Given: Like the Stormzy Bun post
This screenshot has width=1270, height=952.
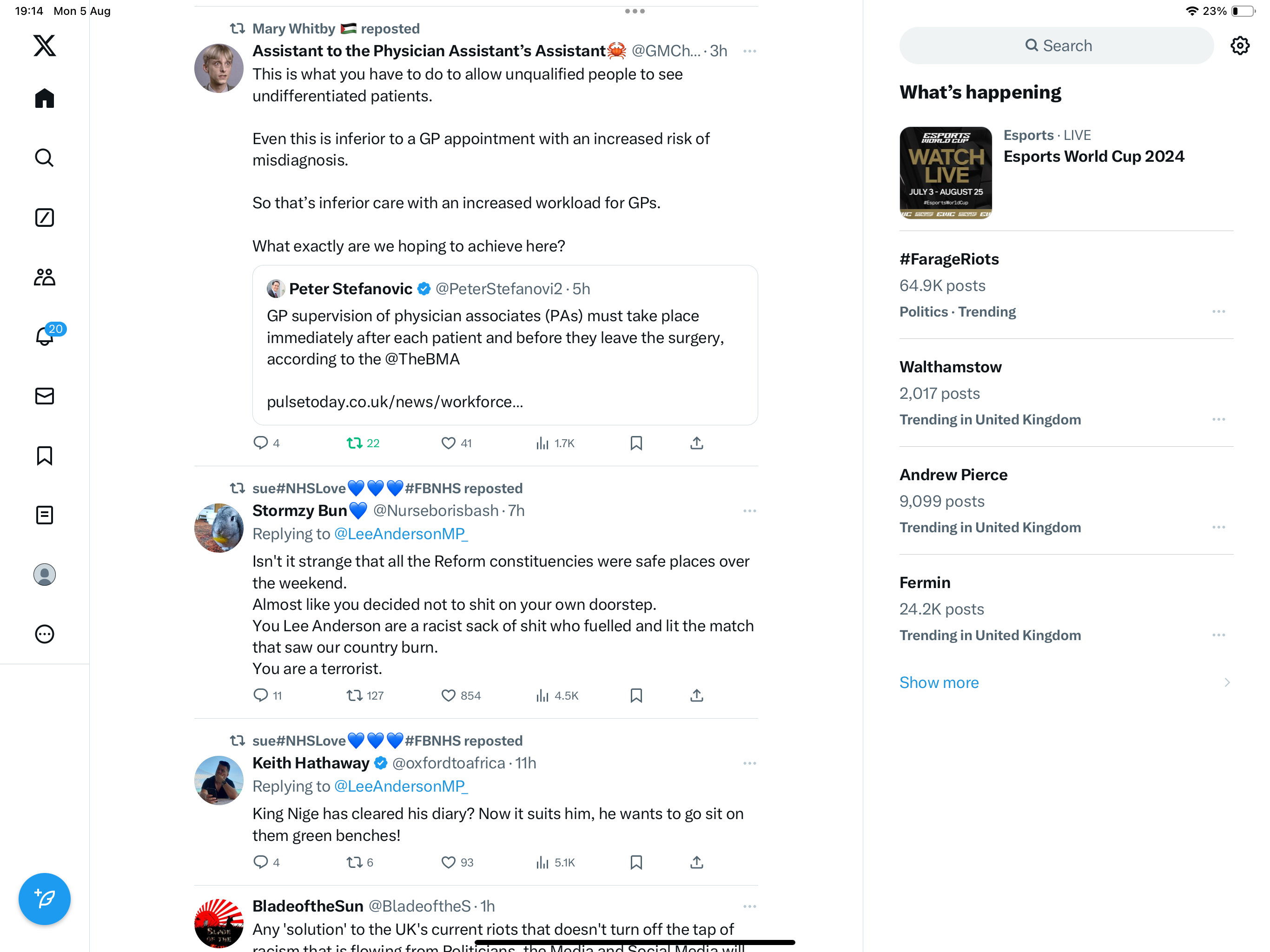Looking at the screenshot, I should point(449,695).
